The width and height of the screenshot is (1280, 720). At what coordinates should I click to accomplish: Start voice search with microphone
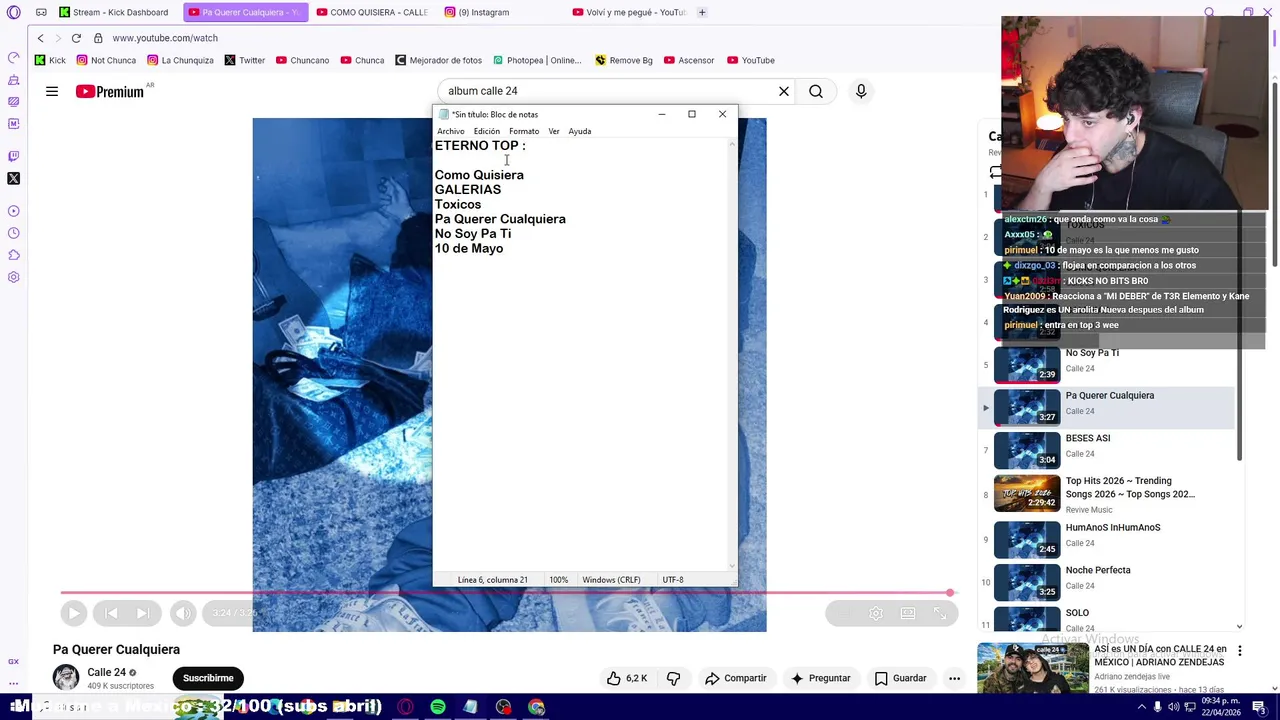(861, 91)
